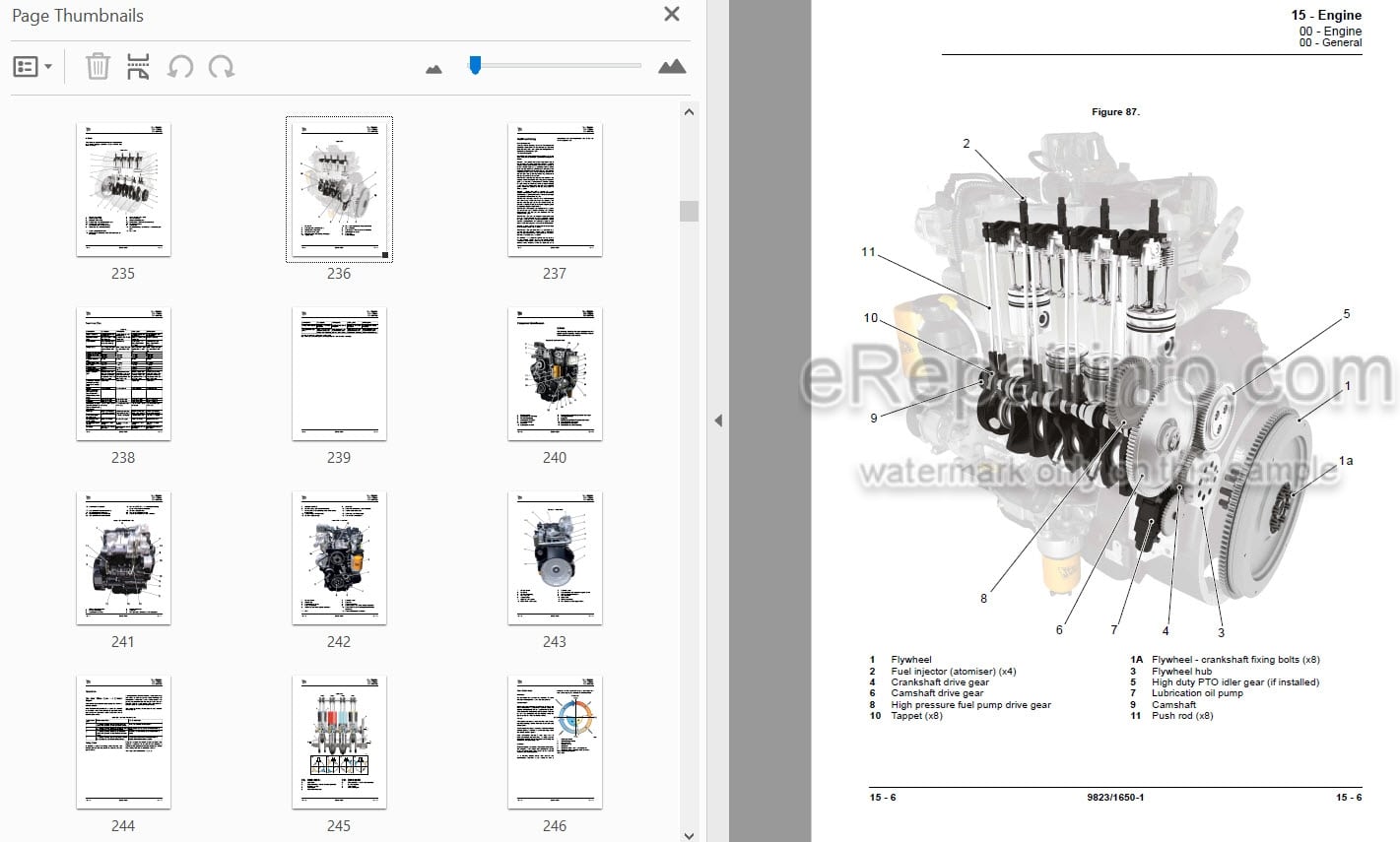Select page 237 thumbnail
The height and width of the screenshot is (842, 1400).
tap(555, 189)
